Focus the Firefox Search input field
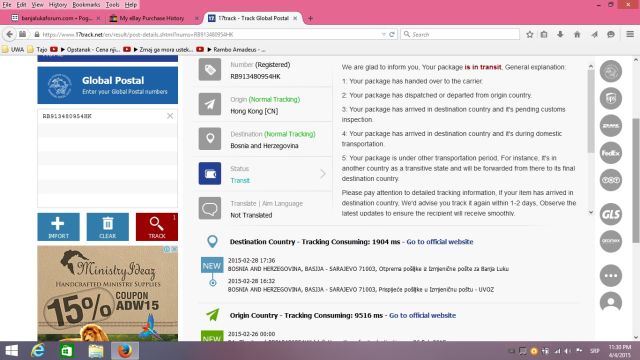The width and height of the screenshot is (640, 360). [x=460, y=35]
